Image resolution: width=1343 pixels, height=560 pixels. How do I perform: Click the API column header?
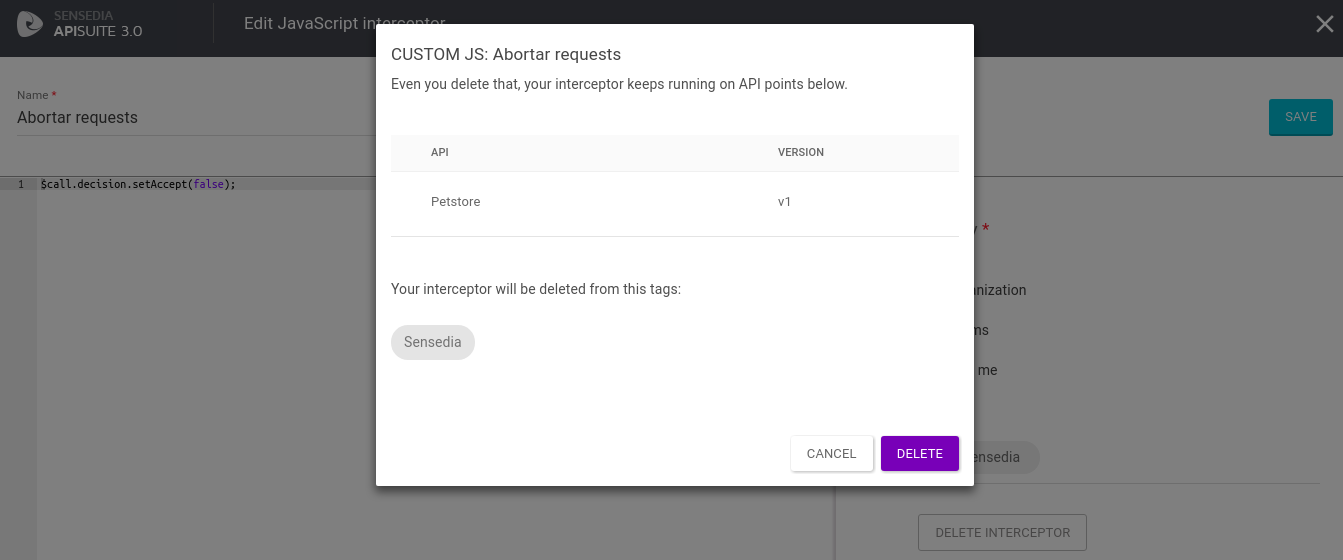coord(439,152)
